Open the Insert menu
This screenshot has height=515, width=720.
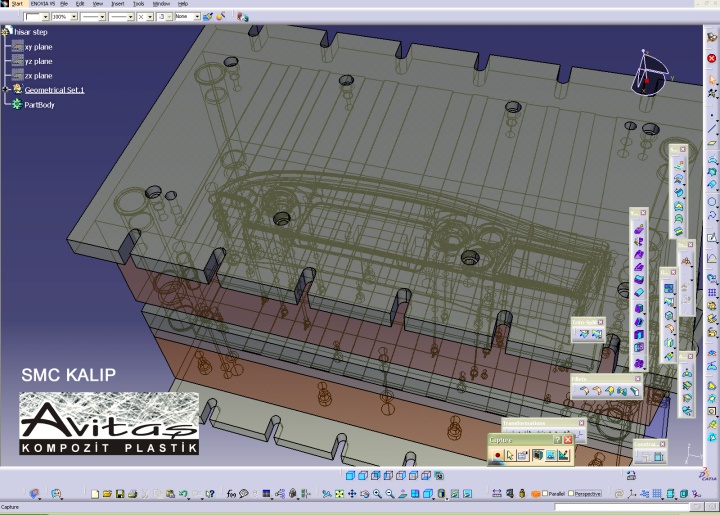coord(116,4)
